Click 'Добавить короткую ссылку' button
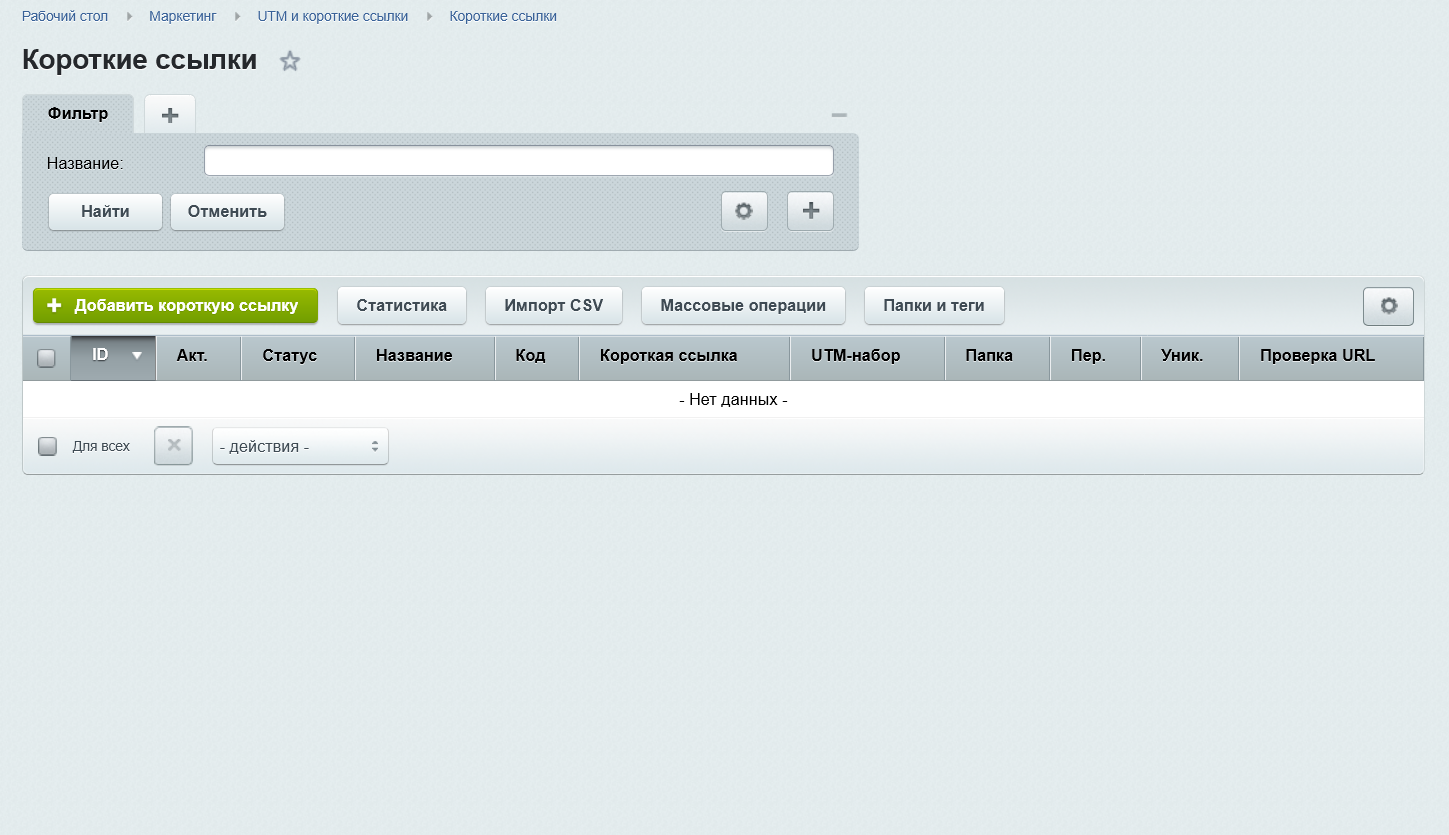 (x=175, y=306)
